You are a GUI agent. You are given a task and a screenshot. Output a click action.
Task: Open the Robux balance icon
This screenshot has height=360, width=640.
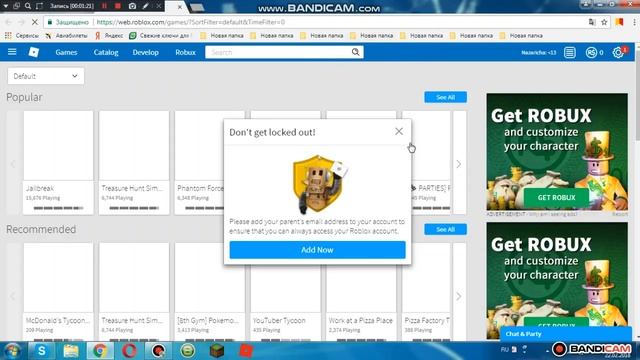pyautogui.click(x=591, y=52)
